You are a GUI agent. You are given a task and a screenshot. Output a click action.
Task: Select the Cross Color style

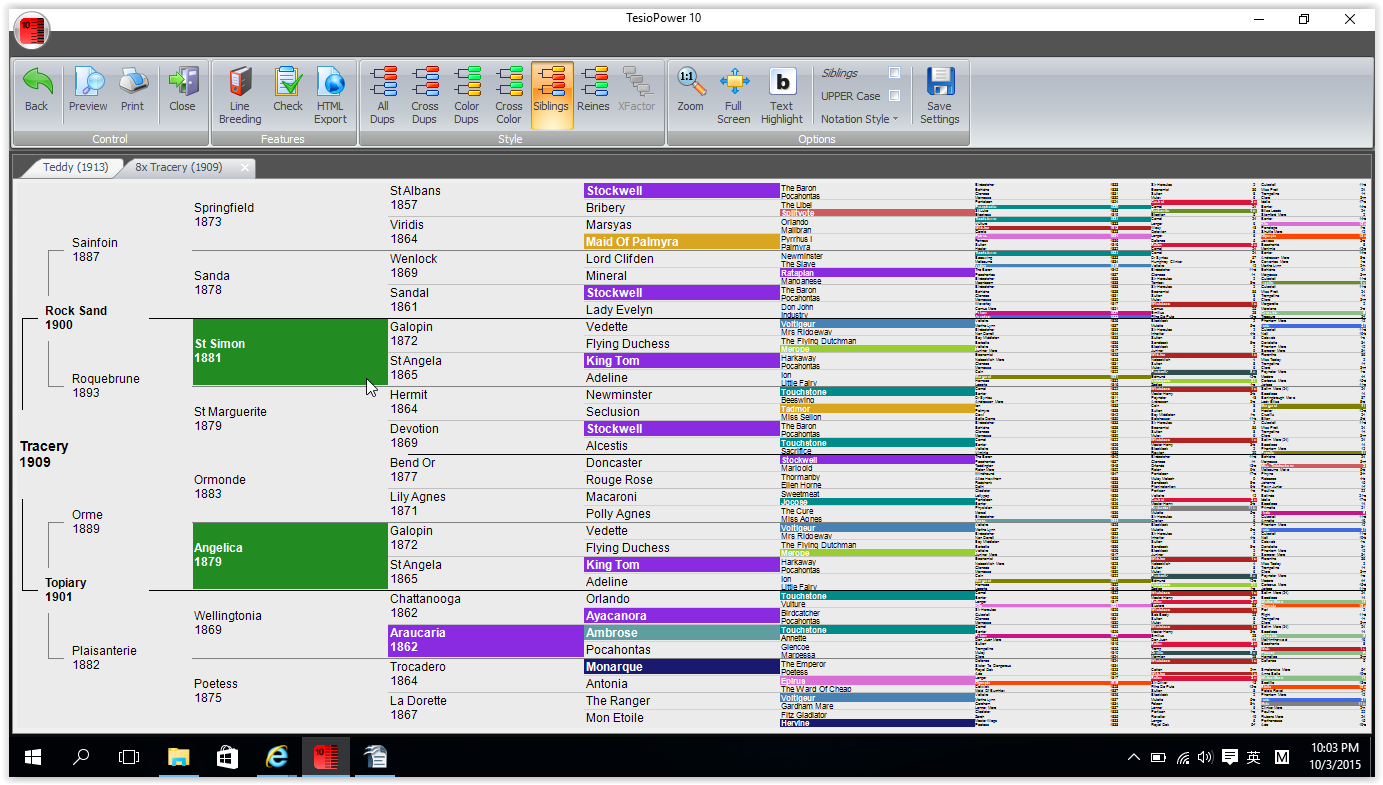click(x=509, y=83)
